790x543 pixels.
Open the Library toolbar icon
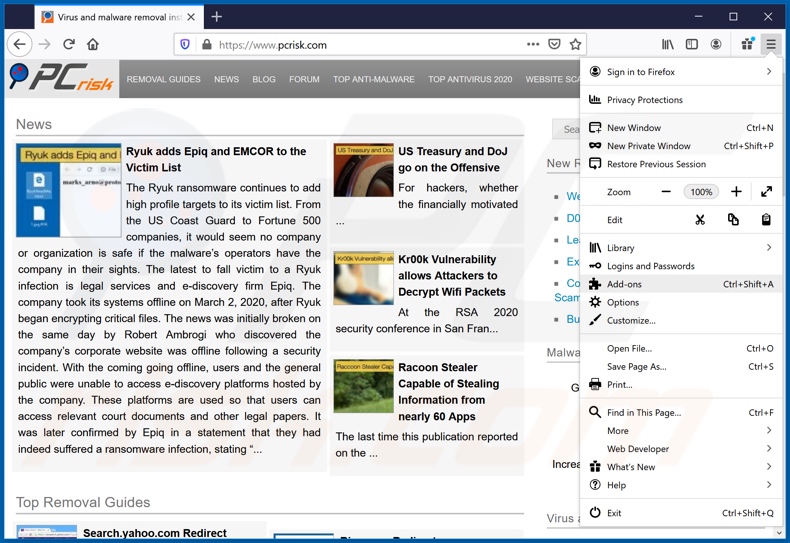click(x=667, y=45)
